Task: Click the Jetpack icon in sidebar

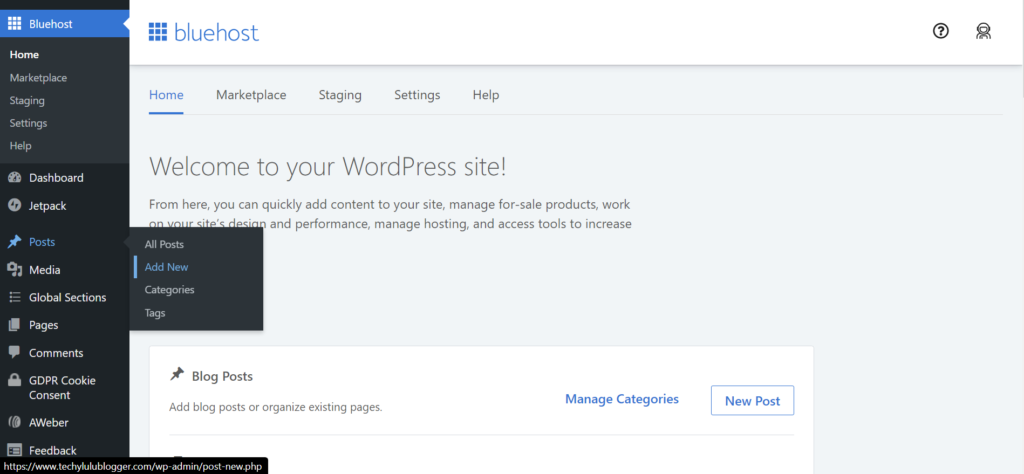Action: click(15, 206)
